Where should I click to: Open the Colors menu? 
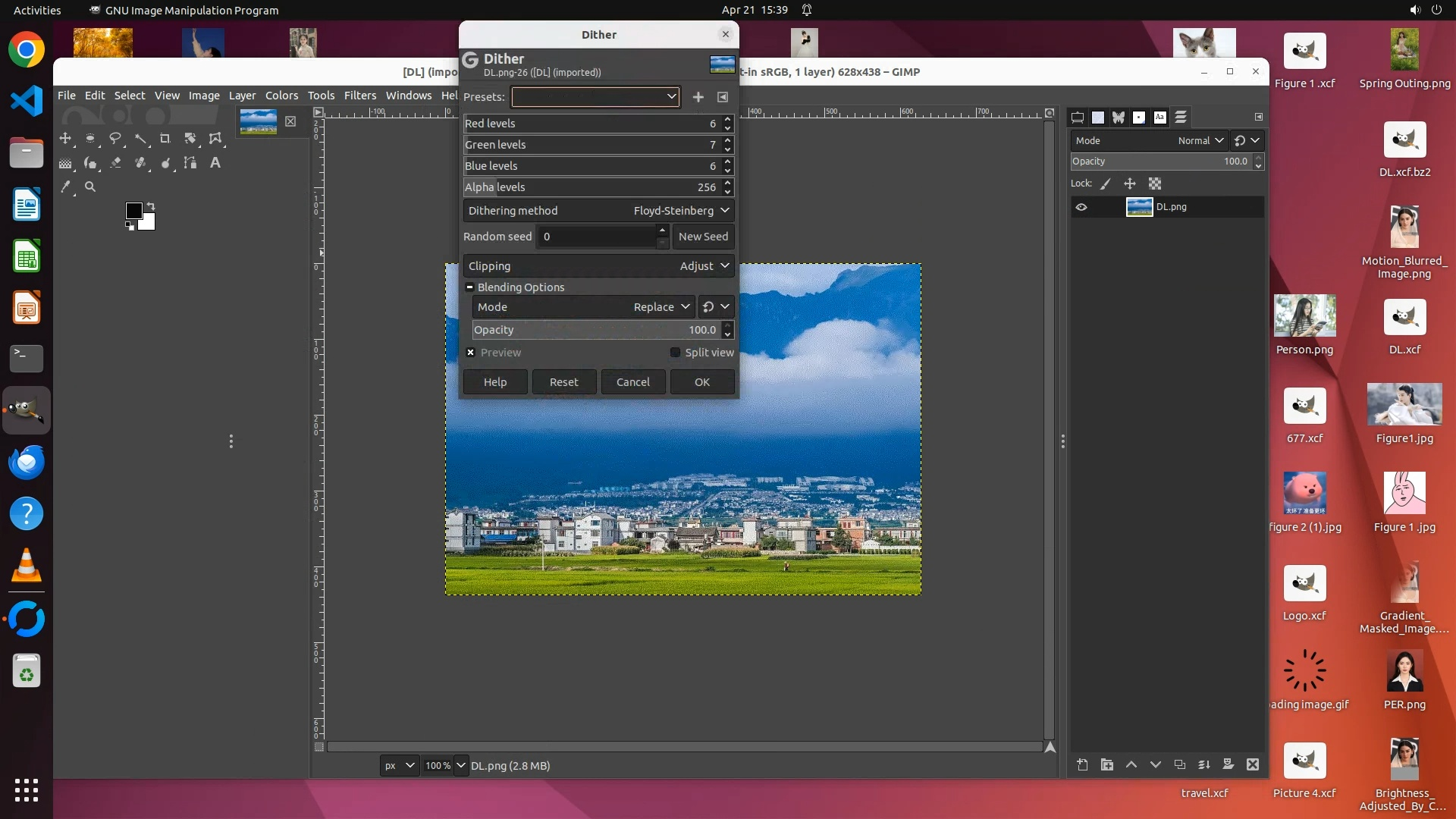tap(281, 96)
